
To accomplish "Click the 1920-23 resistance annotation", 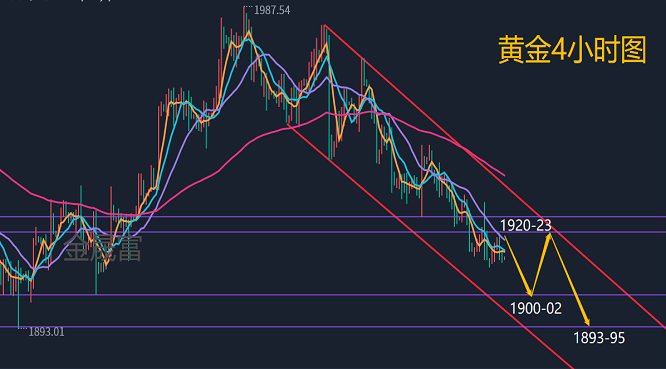I will point(525,225).
